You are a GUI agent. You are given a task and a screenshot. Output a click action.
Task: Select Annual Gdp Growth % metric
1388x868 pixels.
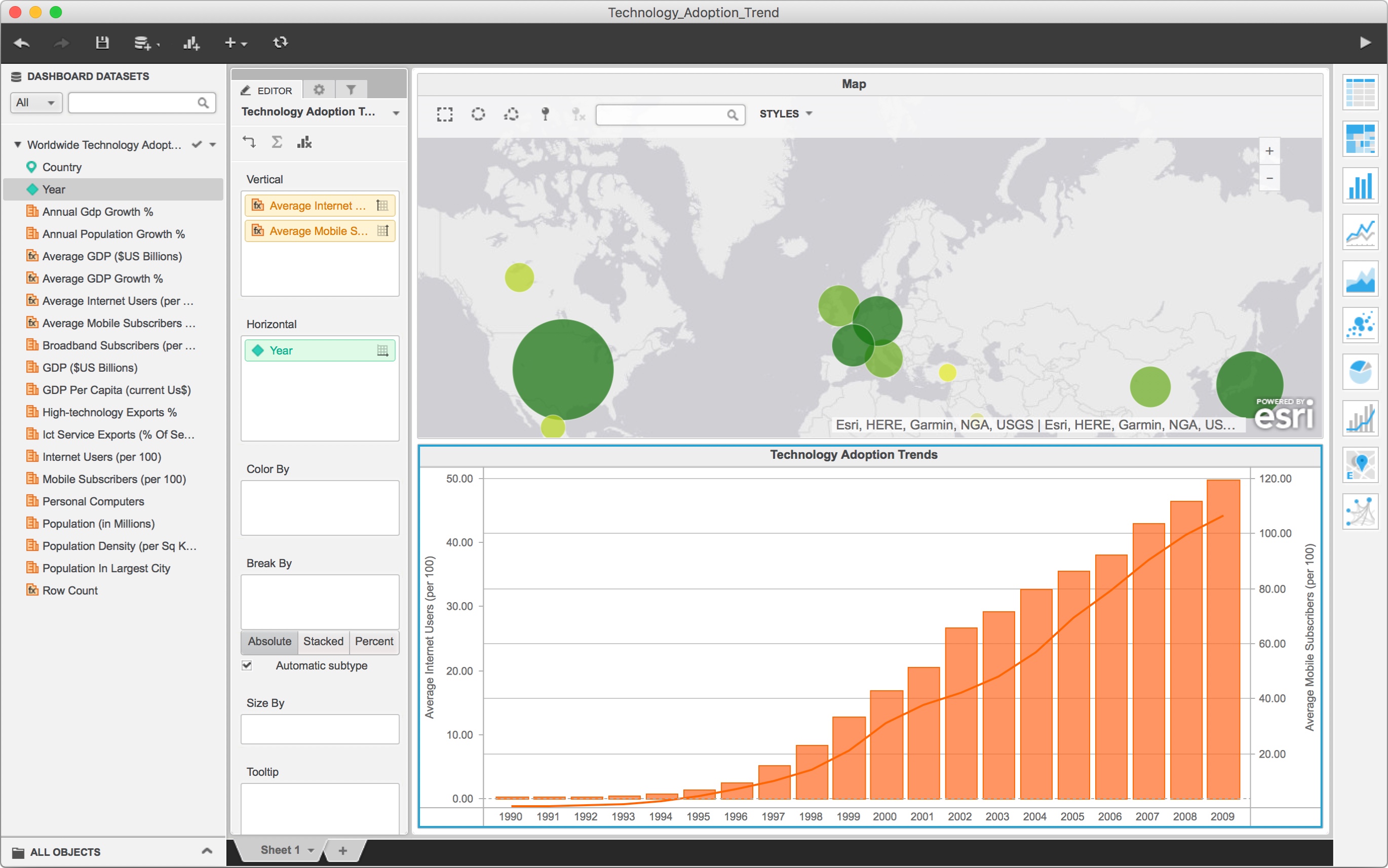pos(97,212)
